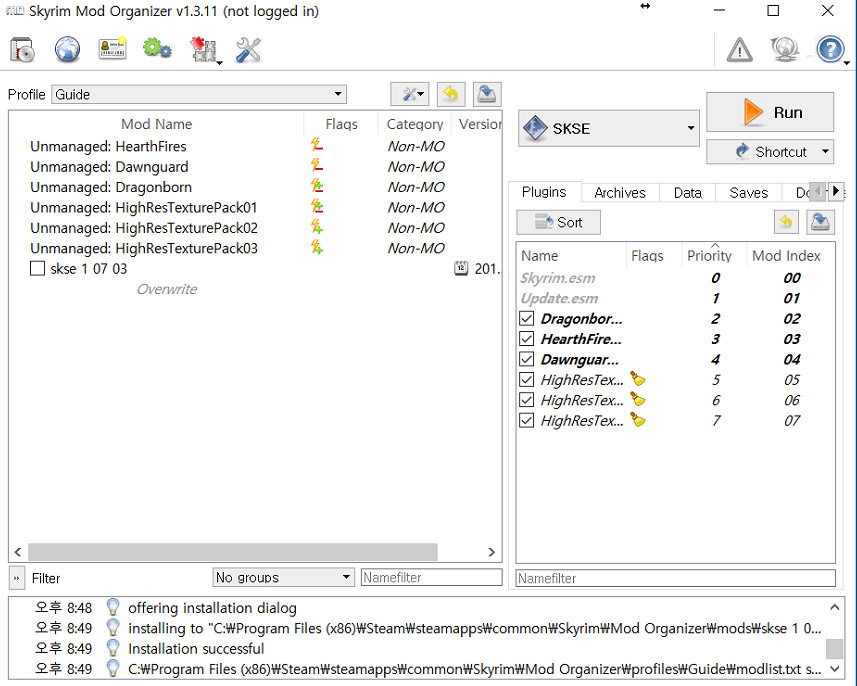Image resolution: width=857 pixels, height=686 pixels.
Task: Uncheck the Dawnguard plugin checkbox
Action: [x=526, y=359]
